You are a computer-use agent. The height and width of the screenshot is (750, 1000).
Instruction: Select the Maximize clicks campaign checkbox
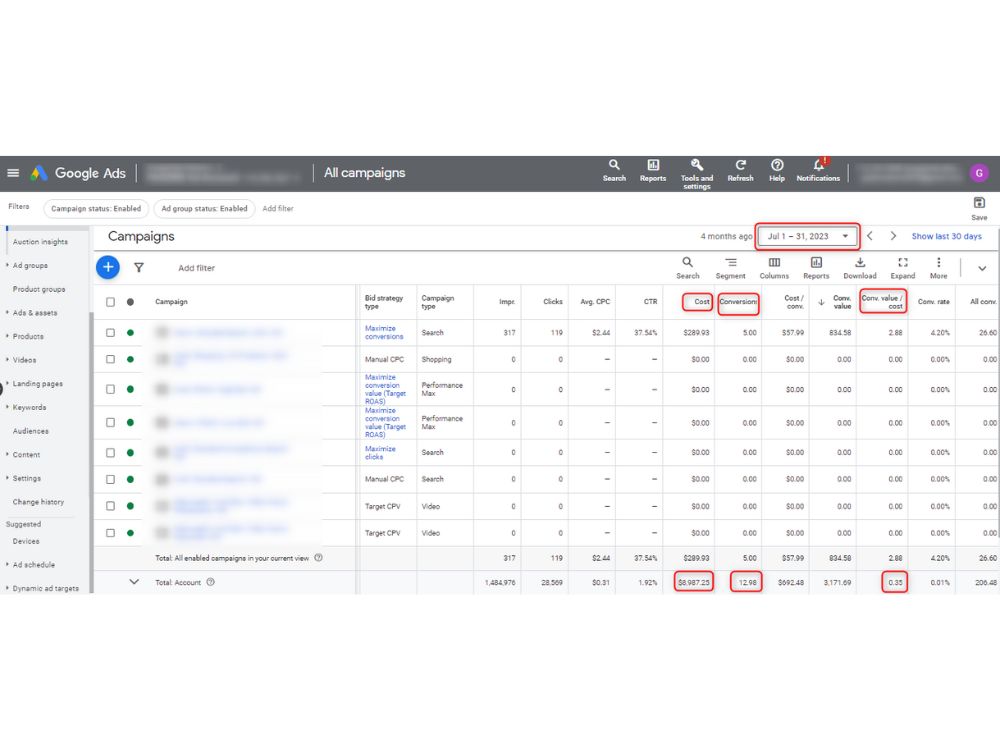110,452
